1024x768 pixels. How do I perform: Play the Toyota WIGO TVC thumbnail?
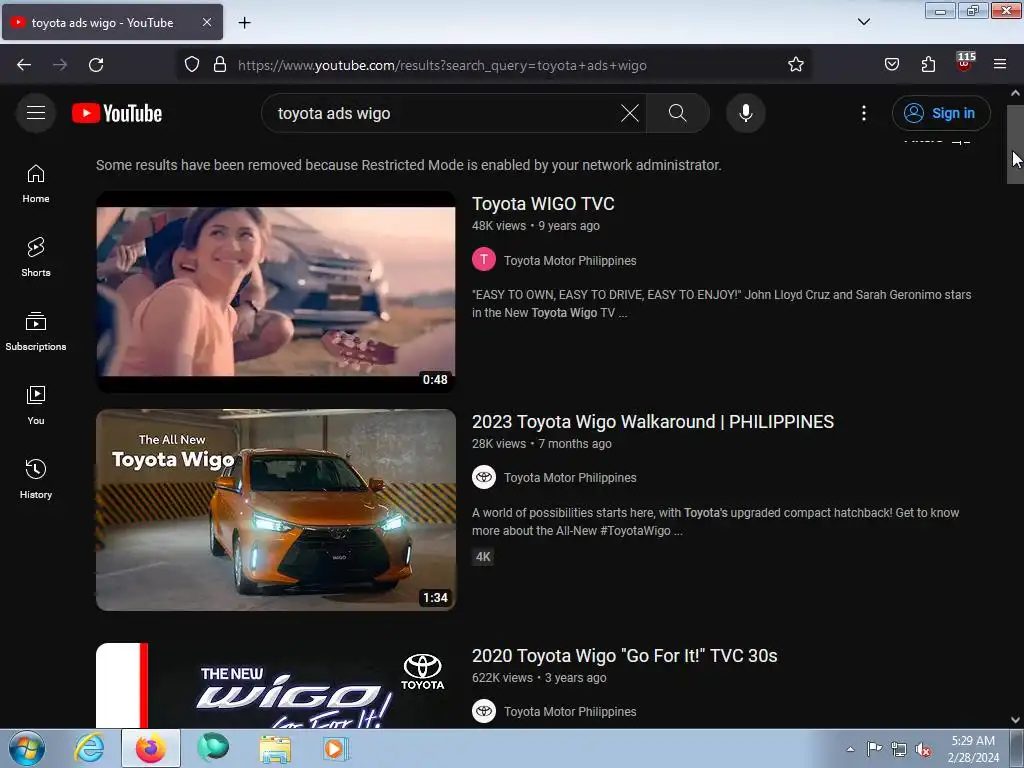coord(276,292)
